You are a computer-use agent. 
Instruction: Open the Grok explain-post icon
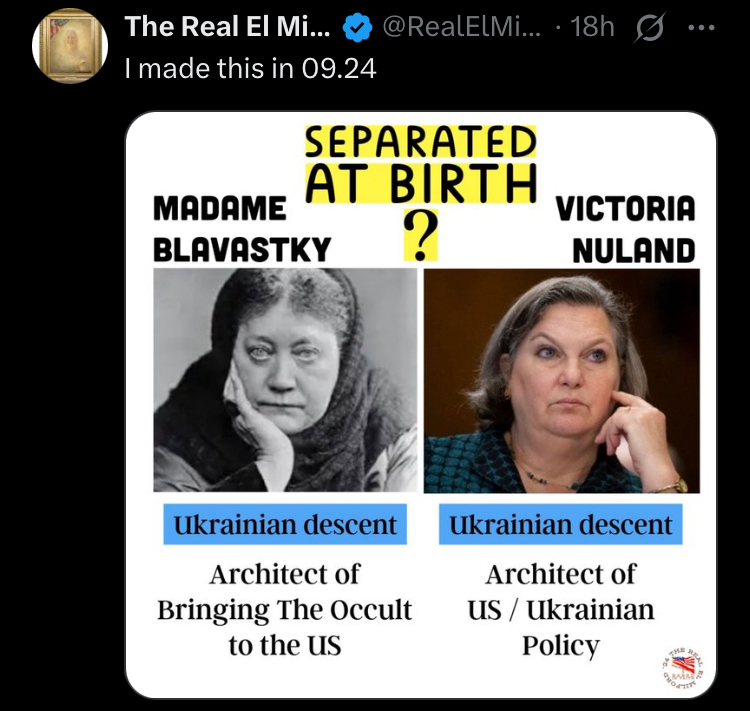pos(649,26)
